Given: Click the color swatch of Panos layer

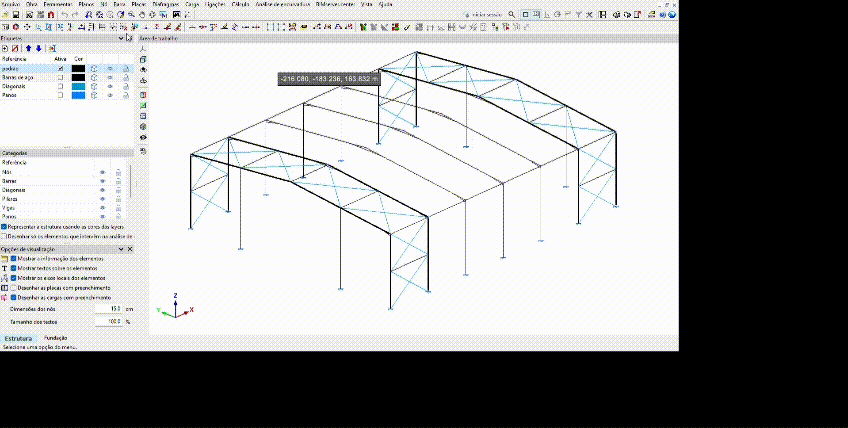Looking at the screenshot, I should coord(78,96).
